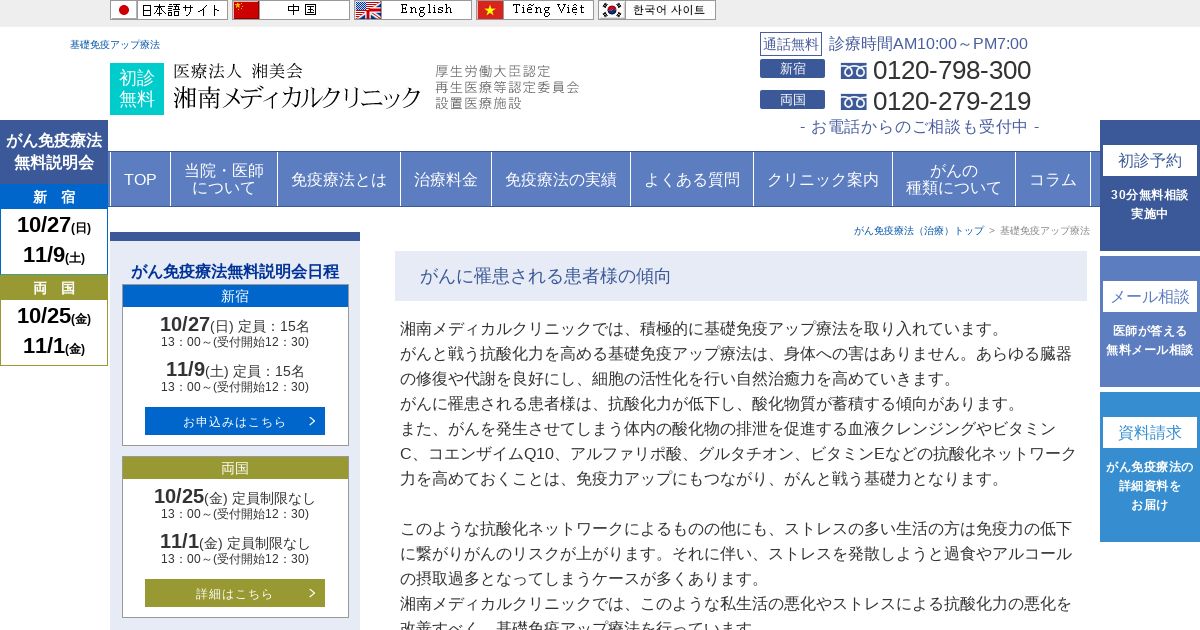Image resolution: width=1200 pixels, height=630 pixels.
Task: Open 資料請求 side button
Action: point(1150,467)
